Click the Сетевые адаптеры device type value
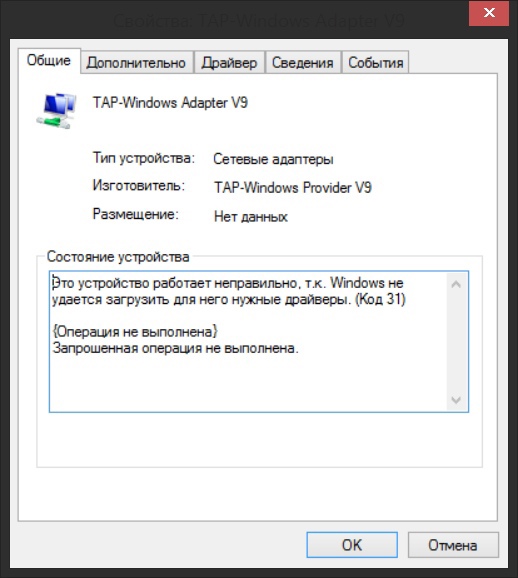518x578 pixels. pos(274,159)
